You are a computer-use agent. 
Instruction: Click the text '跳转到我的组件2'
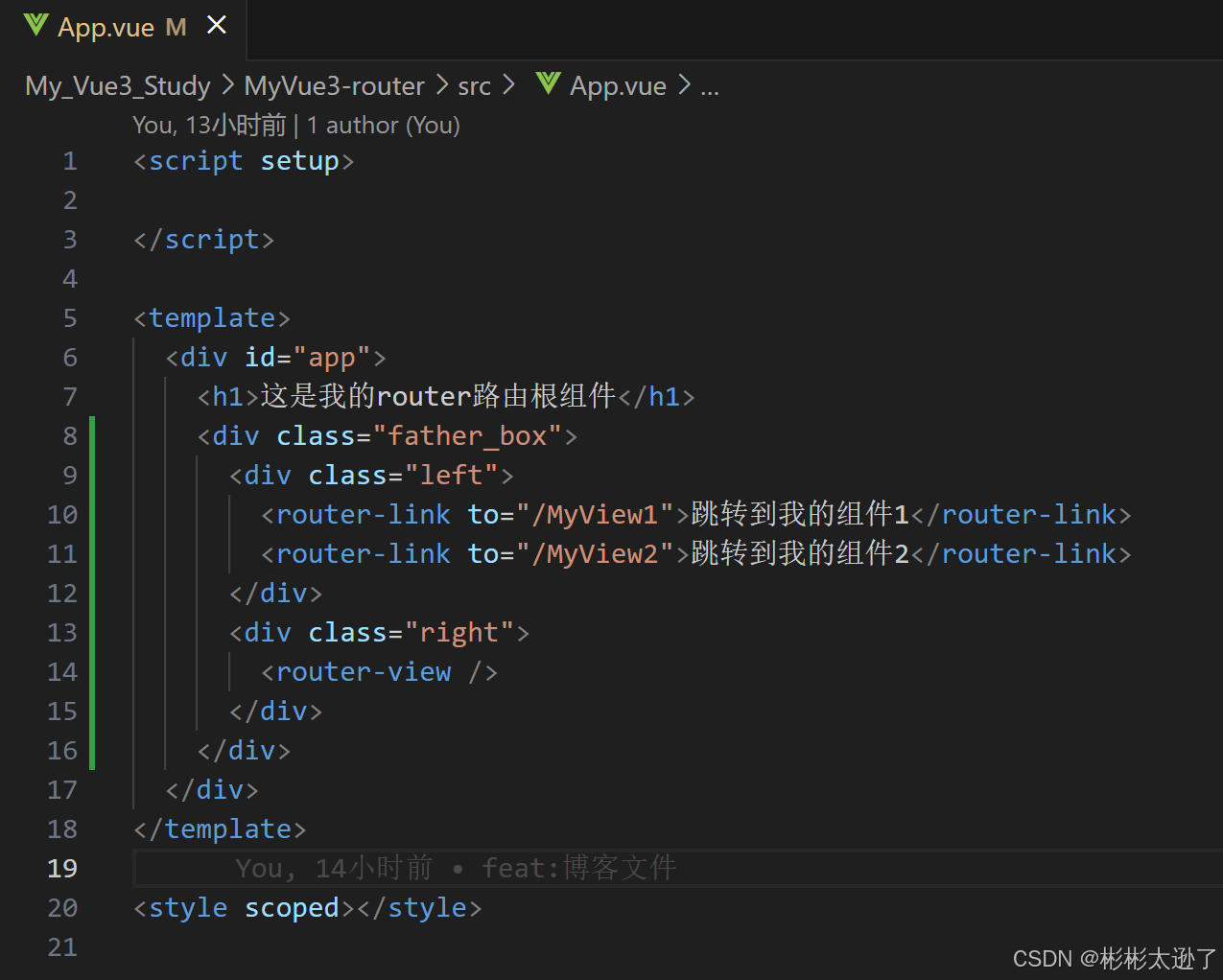click(x=800, y=554)
